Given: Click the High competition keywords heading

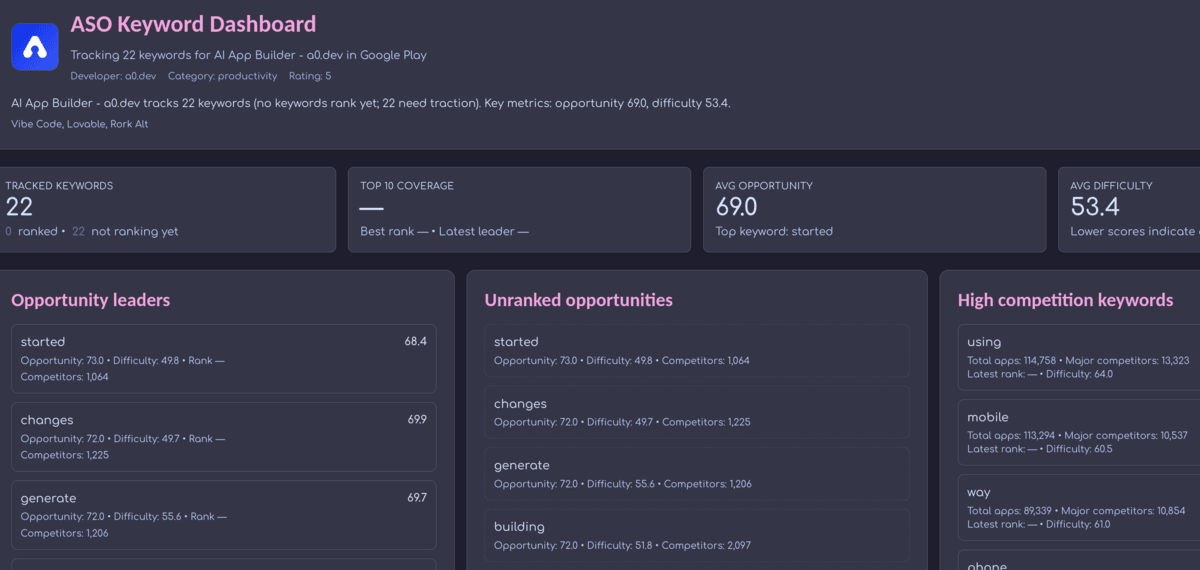Looking at the screenshot, I should (1065, 300).
